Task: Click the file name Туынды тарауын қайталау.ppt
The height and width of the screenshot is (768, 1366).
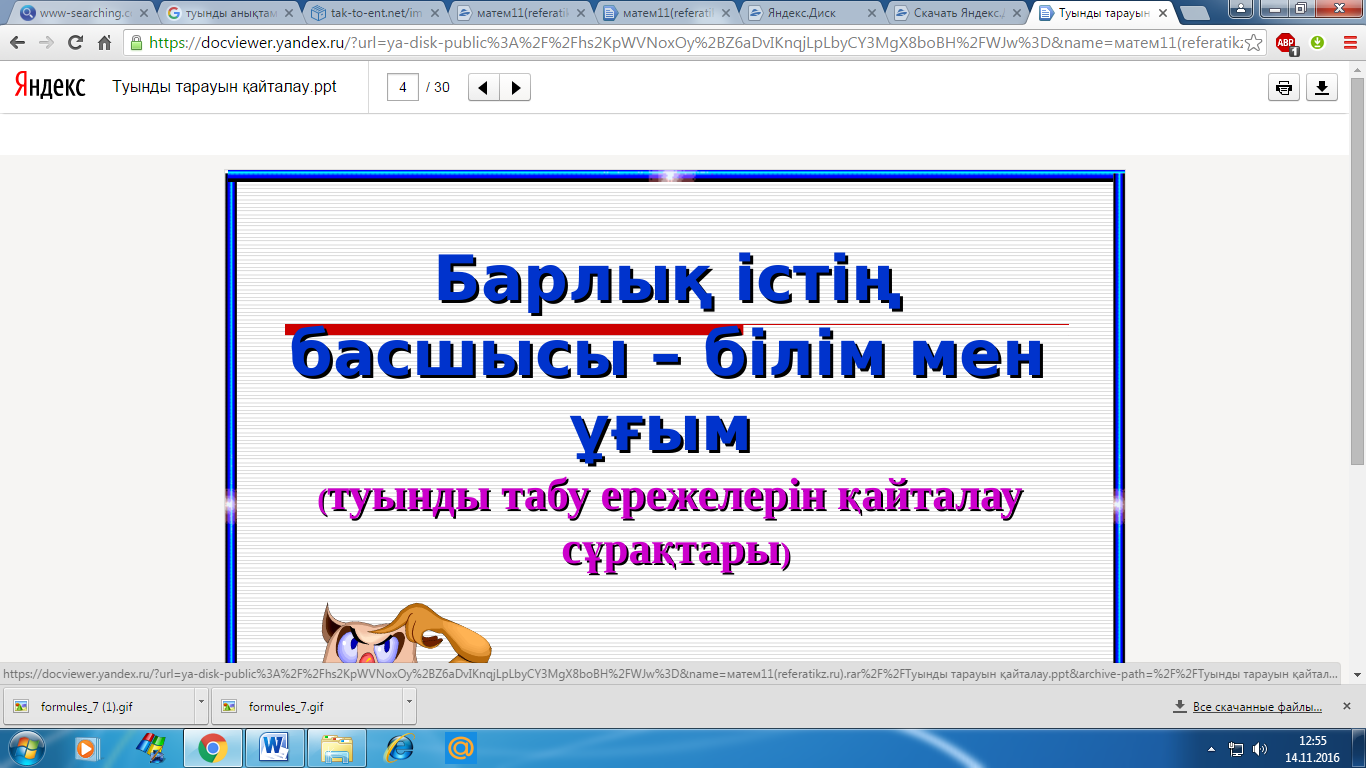Action: pos(225,87)
